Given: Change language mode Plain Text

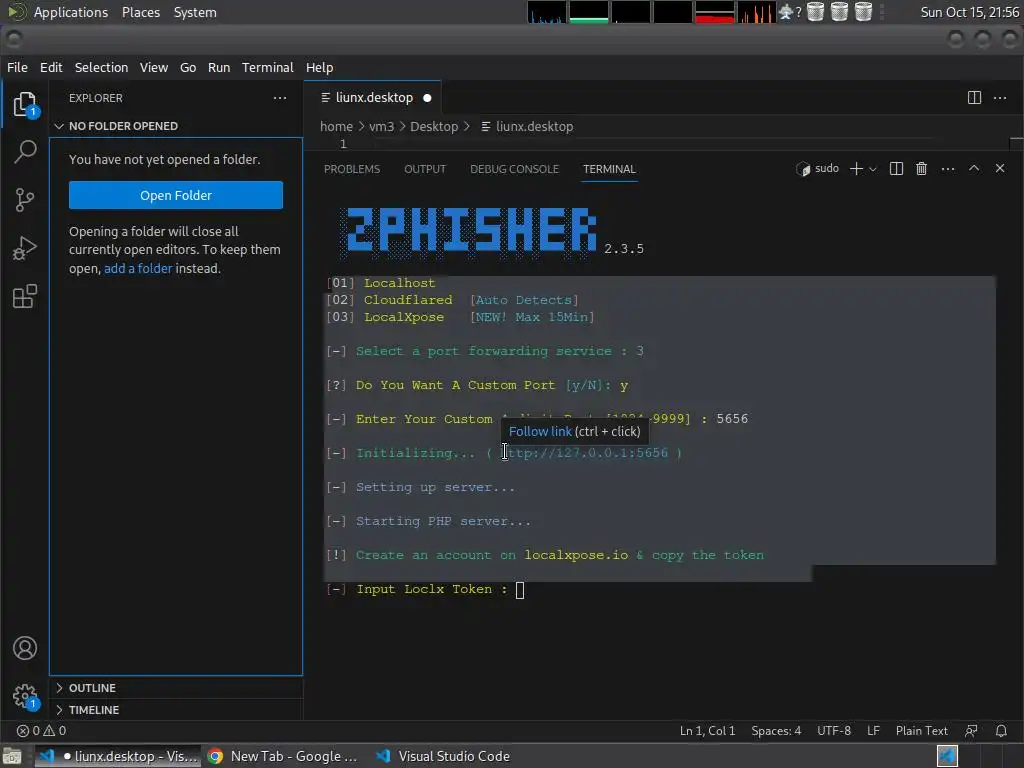Looking at the screenshot, I should click(x=921, y=731).
